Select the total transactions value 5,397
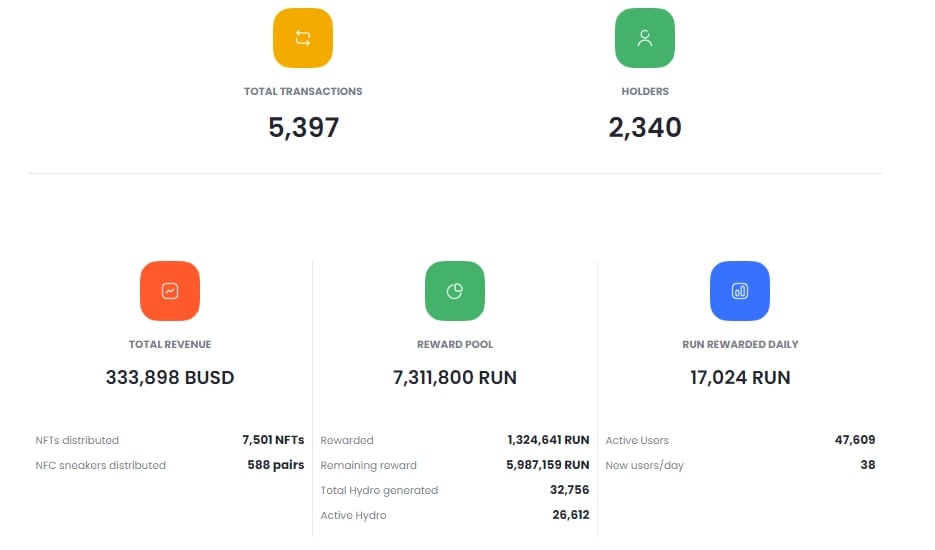The height and width of the screenshot is (550, 935). 304,128
